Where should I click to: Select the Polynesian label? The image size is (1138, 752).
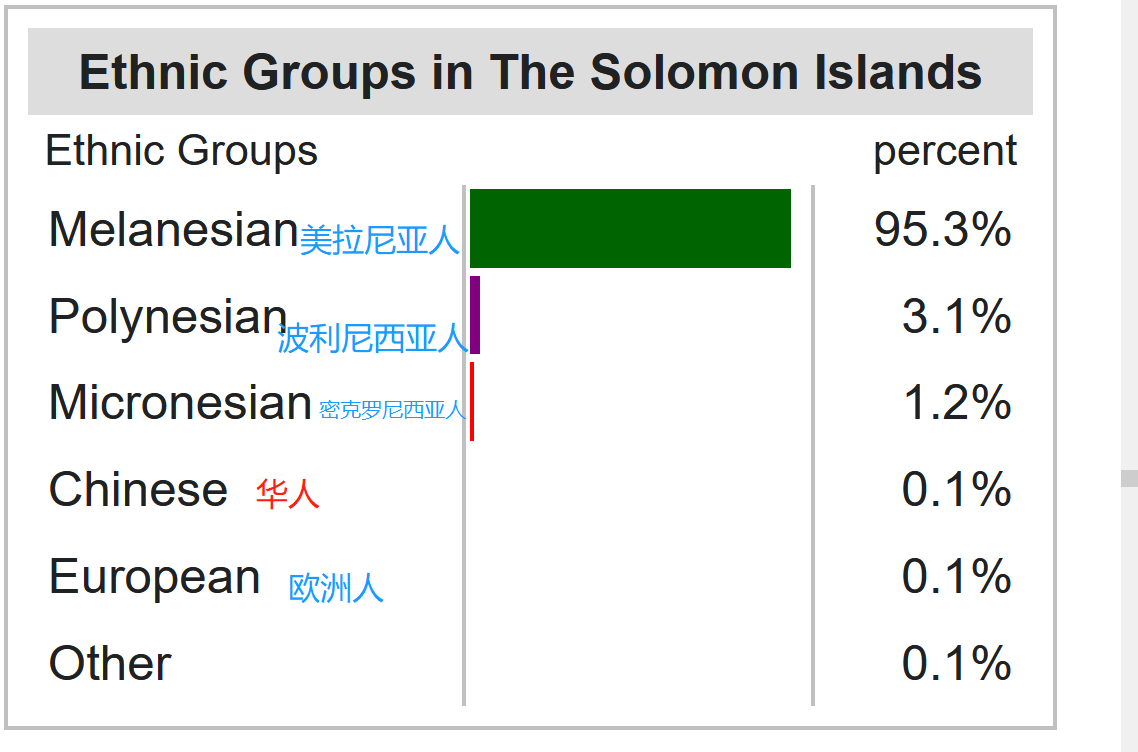168,317
